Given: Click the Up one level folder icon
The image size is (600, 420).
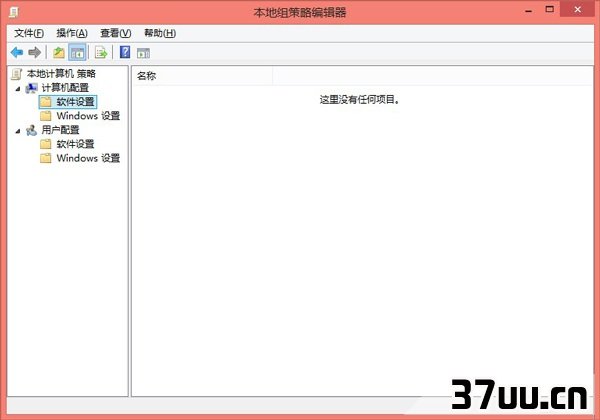Looking at the screenshot, I should click(x=59, y=52).
